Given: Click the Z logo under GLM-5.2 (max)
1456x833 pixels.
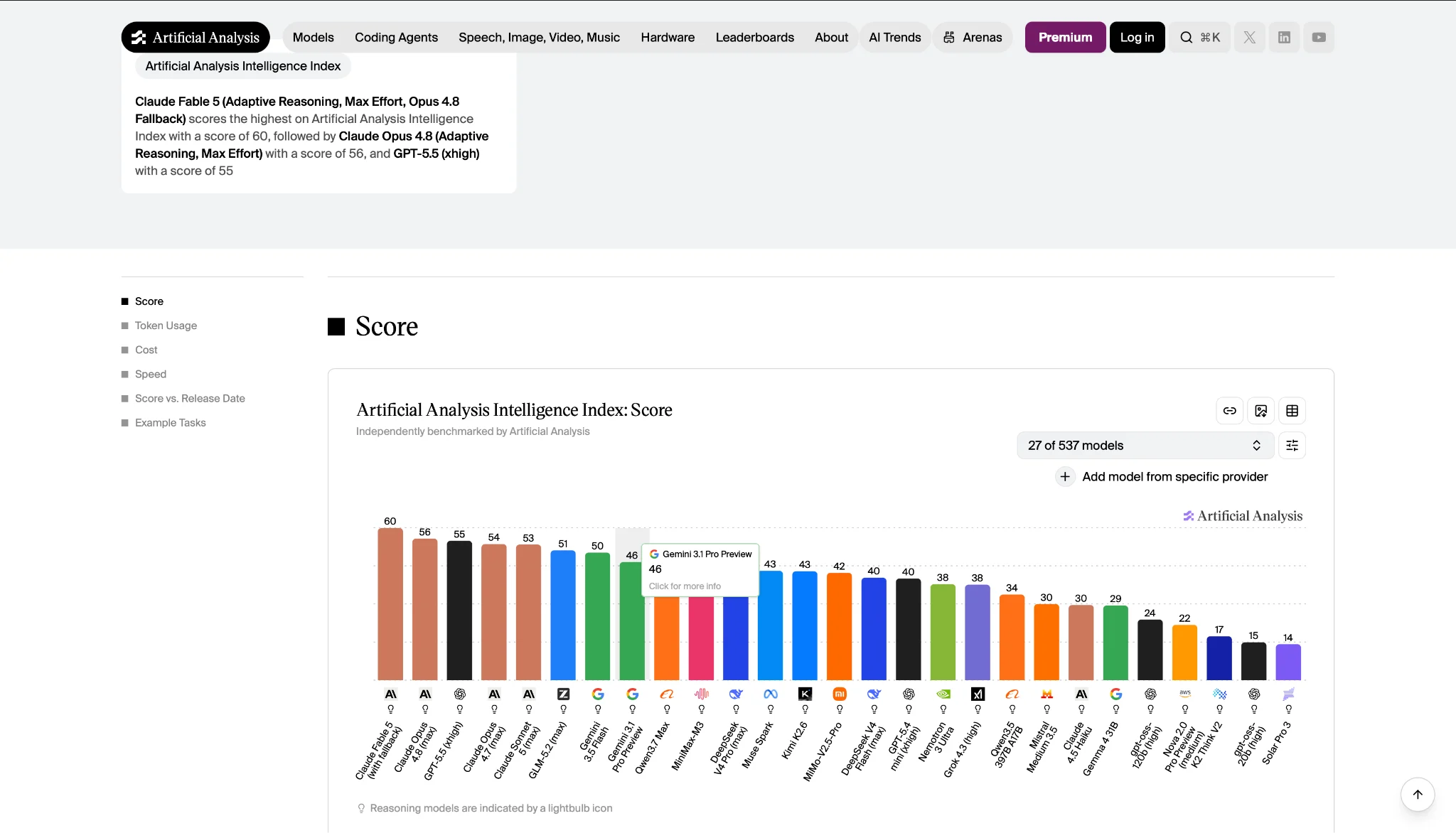Looking at the screenshot, I should click(x=563, y=694).
